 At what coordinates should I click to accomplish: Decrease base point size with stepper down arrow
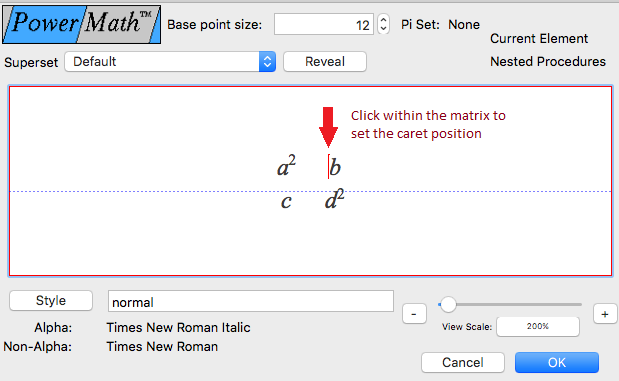click(x=383, y=29)
